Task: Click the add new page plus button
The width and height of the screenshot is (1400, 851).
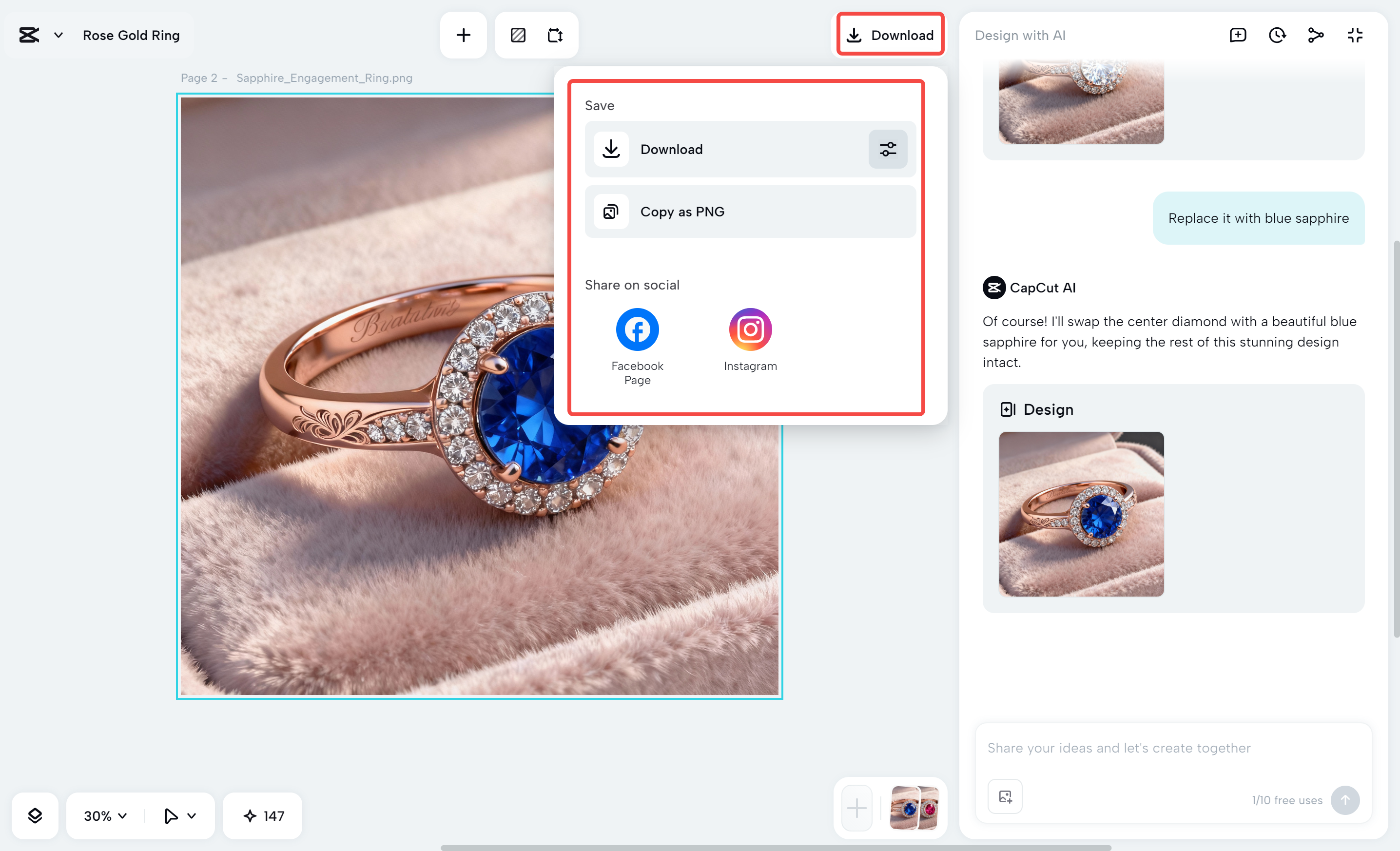Action: [856, 808]
